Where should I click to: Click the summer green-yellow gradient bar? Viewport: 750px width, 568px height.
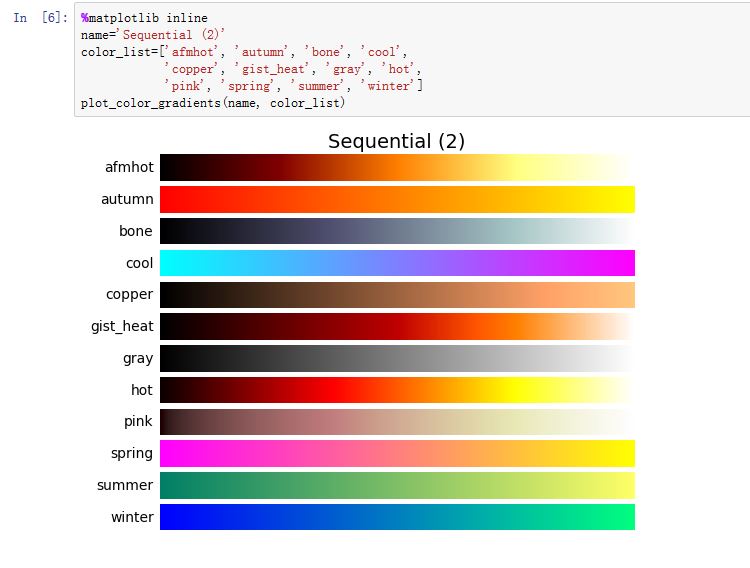[x=397, y=485]
